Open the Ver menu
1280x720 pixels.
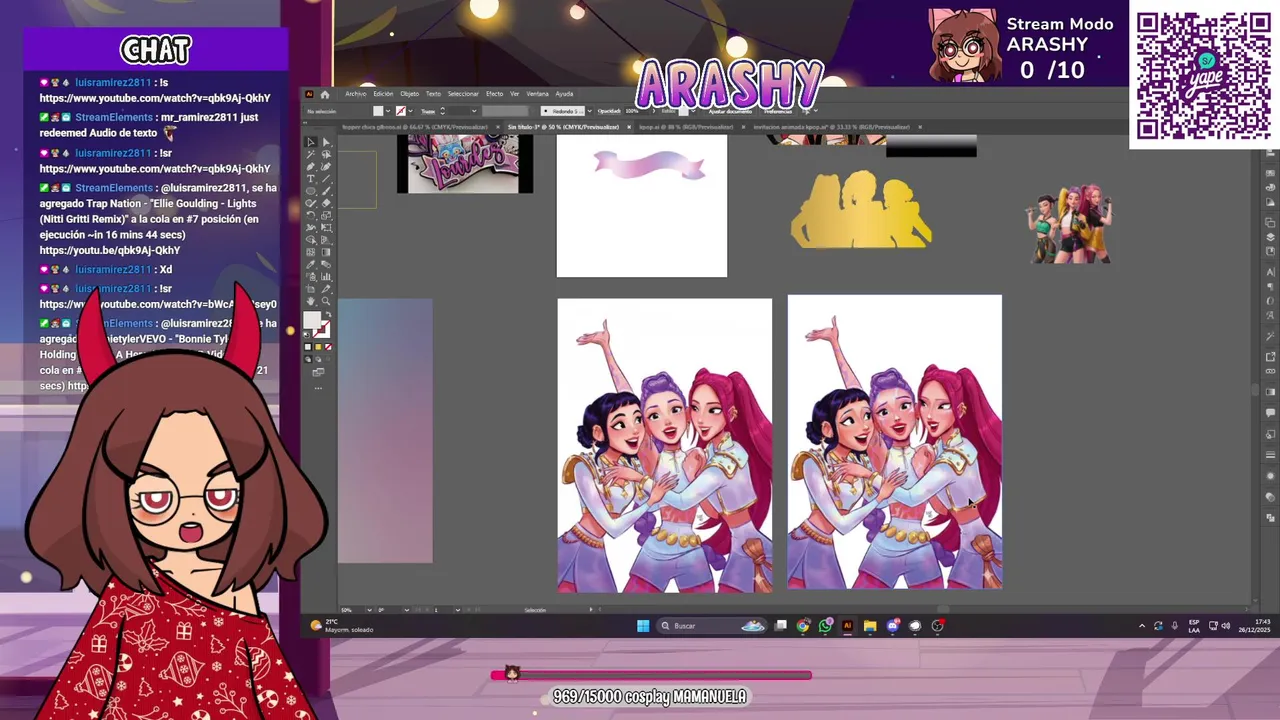[x=514, y=94]
